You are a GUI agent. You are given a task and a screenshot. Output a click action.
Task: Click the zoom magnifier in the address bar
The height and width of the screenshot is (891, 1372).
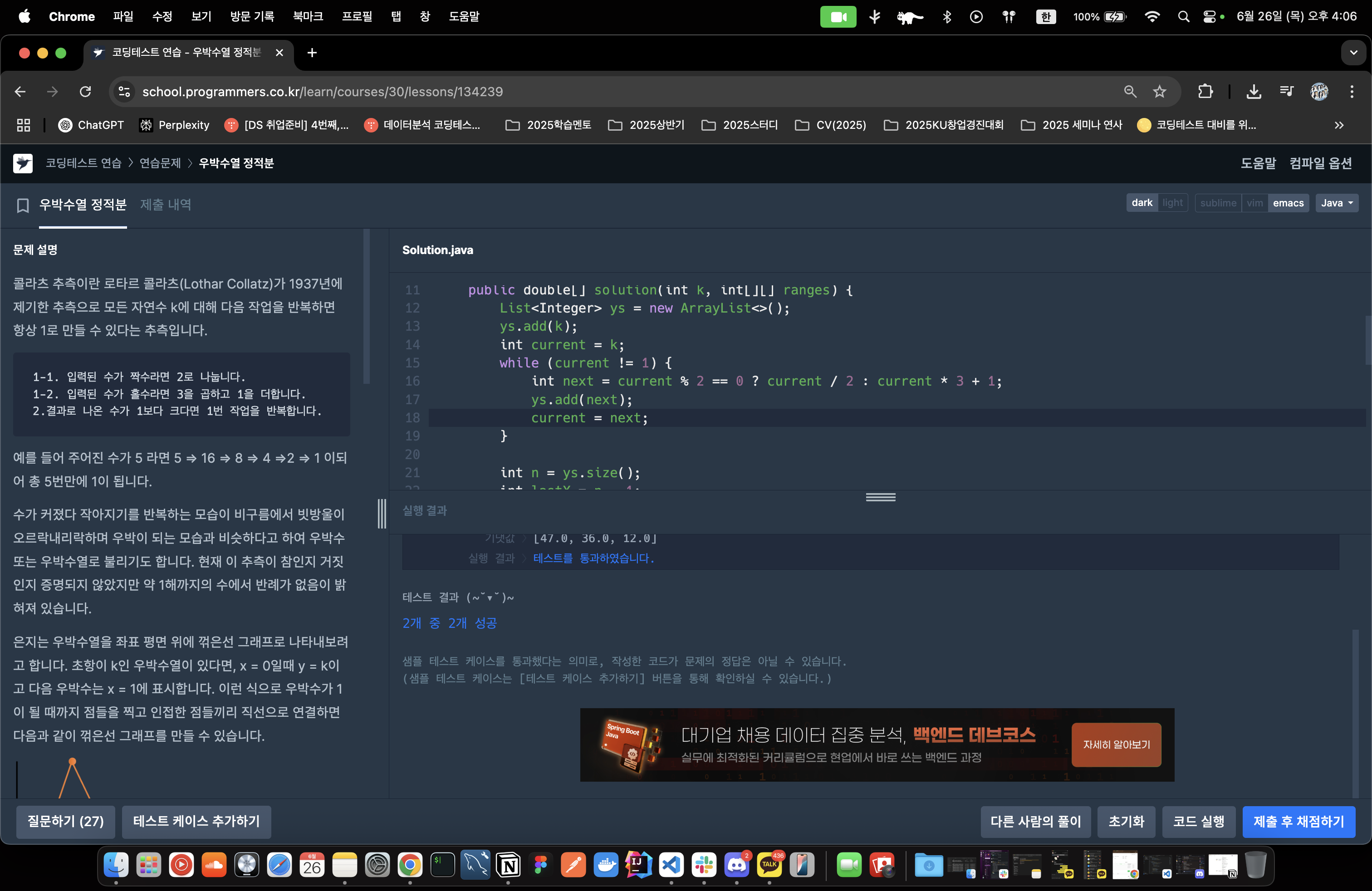[x=1130, y=92]
